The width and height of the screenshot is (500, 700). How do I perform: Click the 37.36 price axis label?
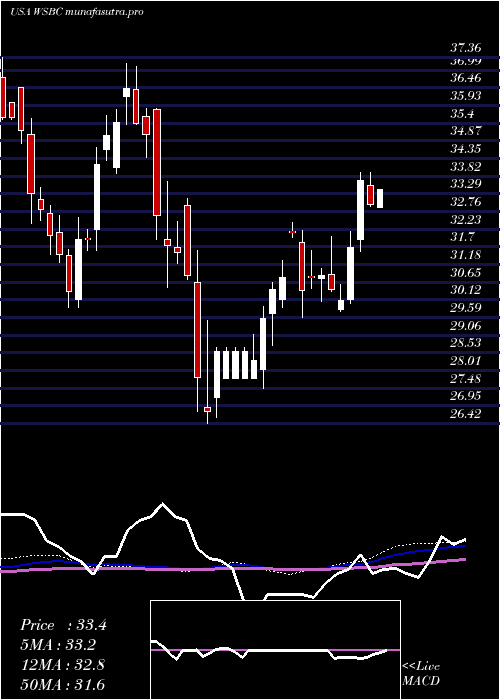click(466, 48)
